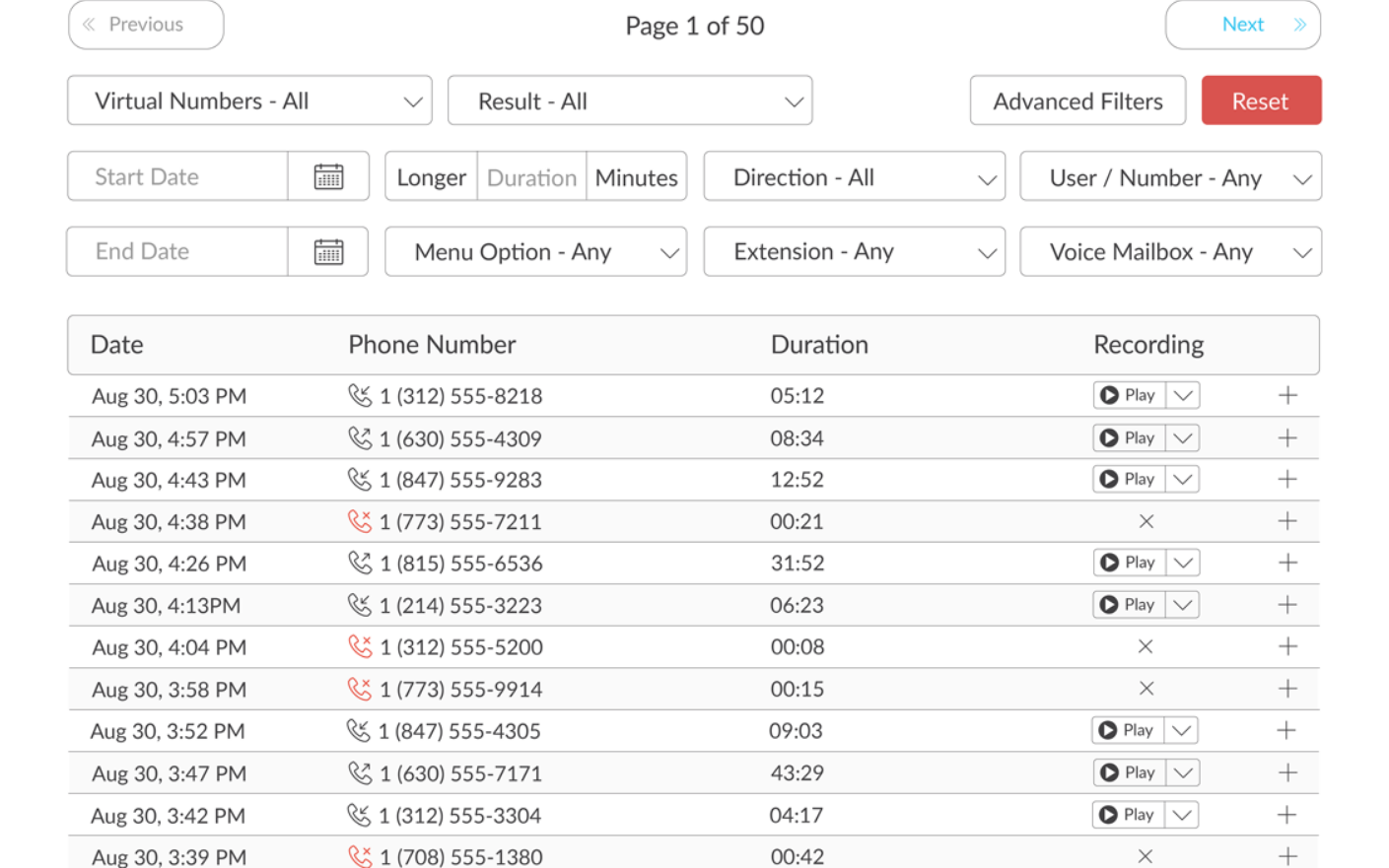The height and width of the screenshot is (868, 1389).
Task: Expand row plus for Aug 30, 3:47 PM
Action: 1287,772
